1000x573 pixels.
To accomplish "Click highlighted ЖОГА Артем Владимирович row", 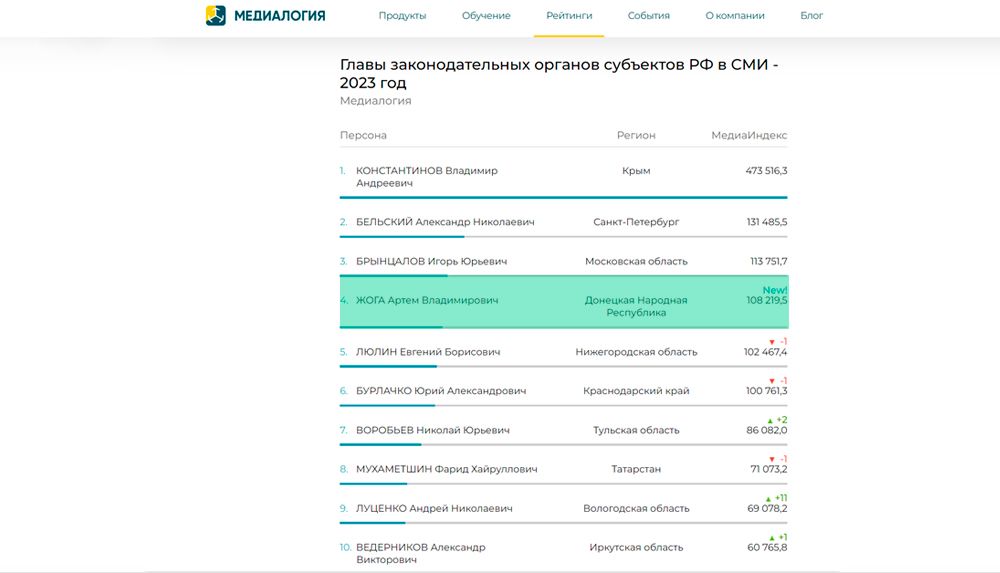I will click(x=427, y=300).
